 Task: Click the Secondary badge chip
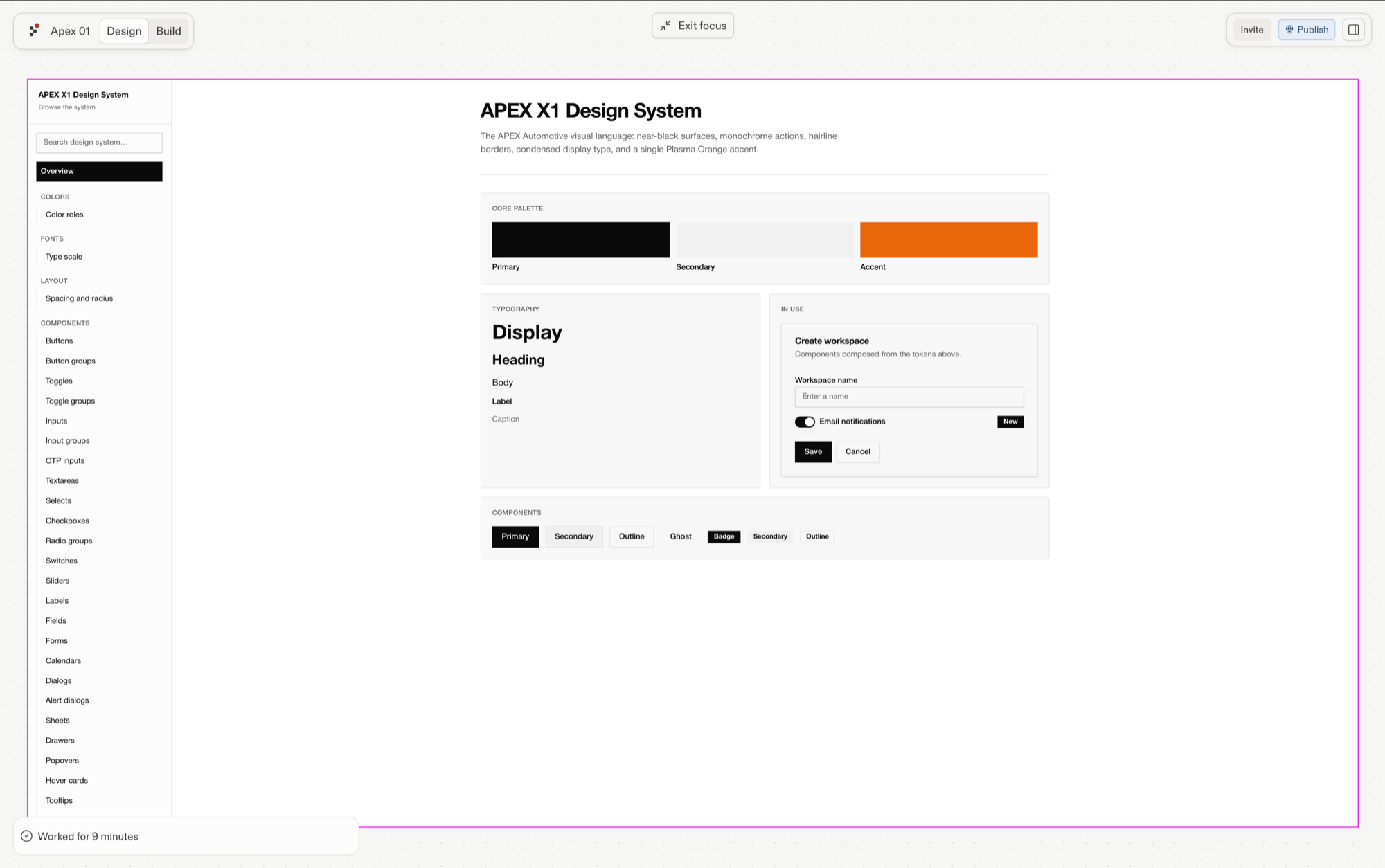770,536
